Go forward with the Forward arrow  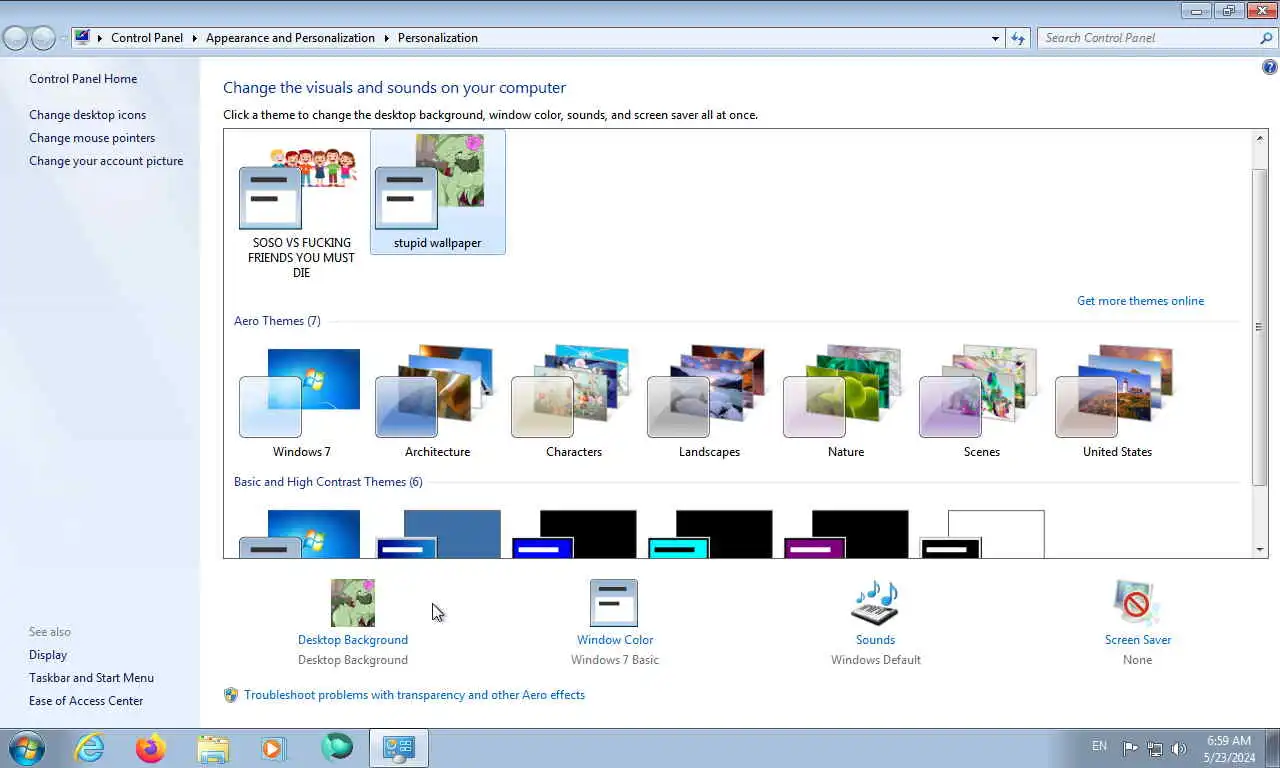43,38
